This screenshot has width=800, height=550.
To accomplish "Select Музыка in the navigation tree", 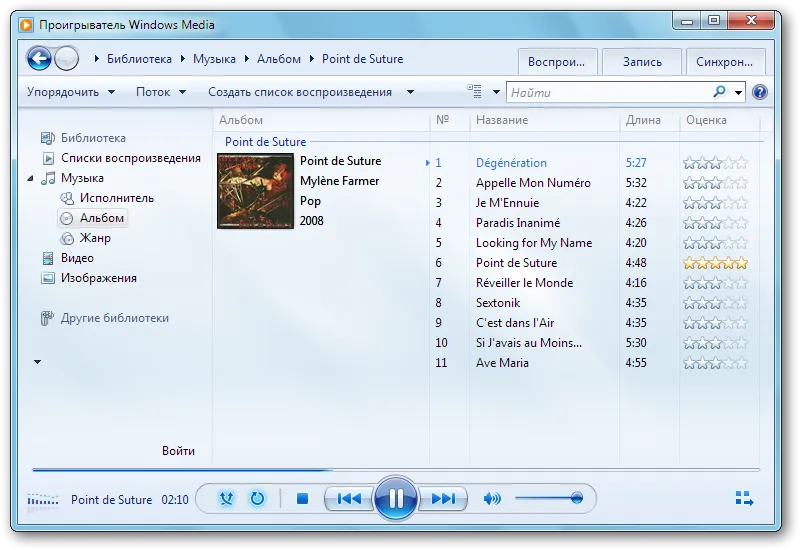I will (73, 178).
